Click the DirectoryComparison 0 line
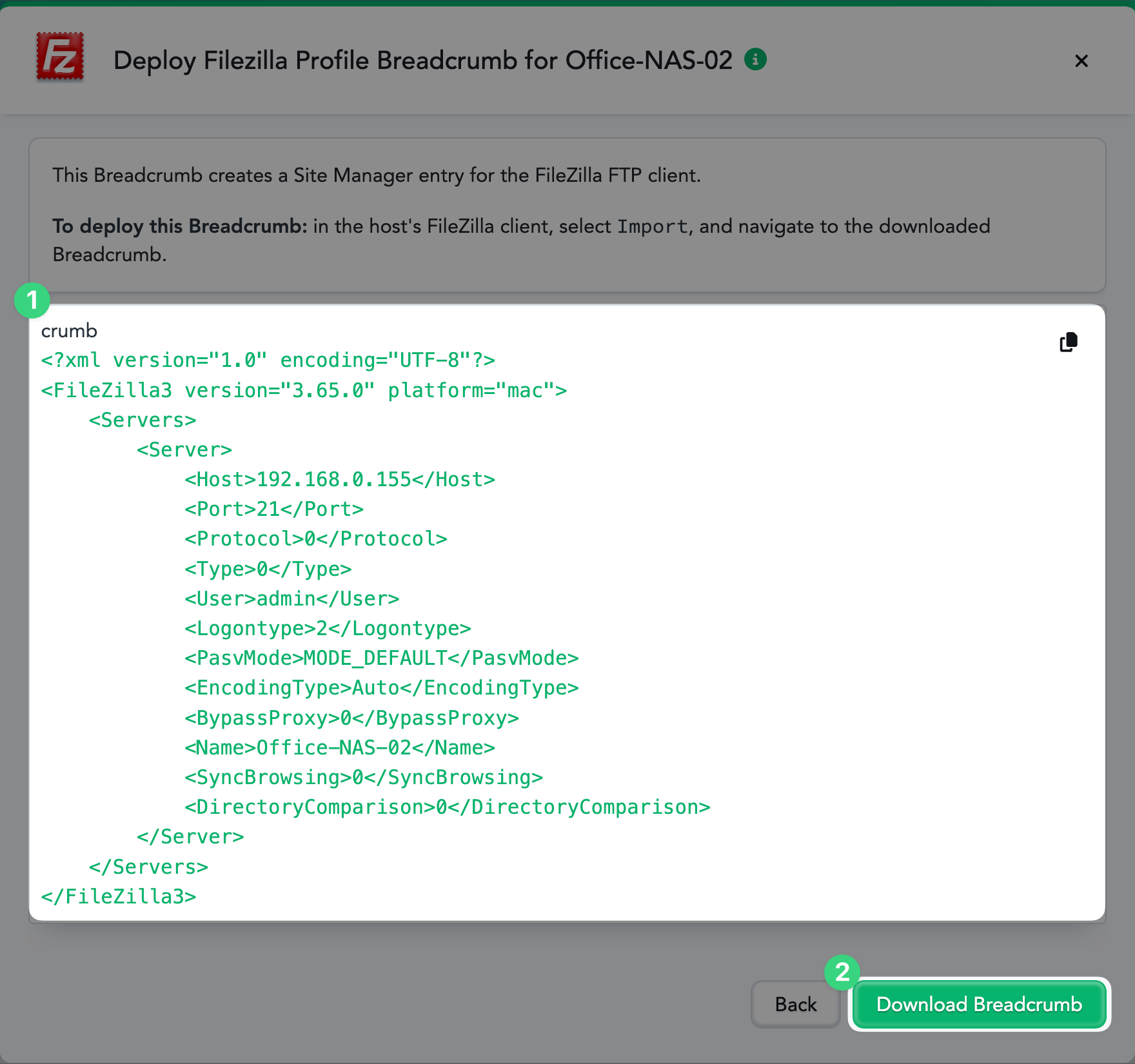This screenshot has height=1064, width=1135. click(x=448, y=807)
